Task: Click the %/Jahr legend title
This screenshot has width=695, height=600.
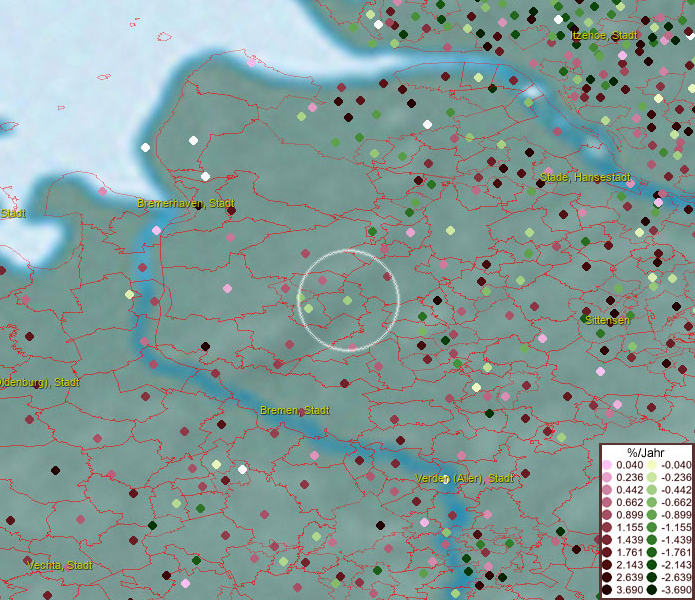Action: [645, 452]
